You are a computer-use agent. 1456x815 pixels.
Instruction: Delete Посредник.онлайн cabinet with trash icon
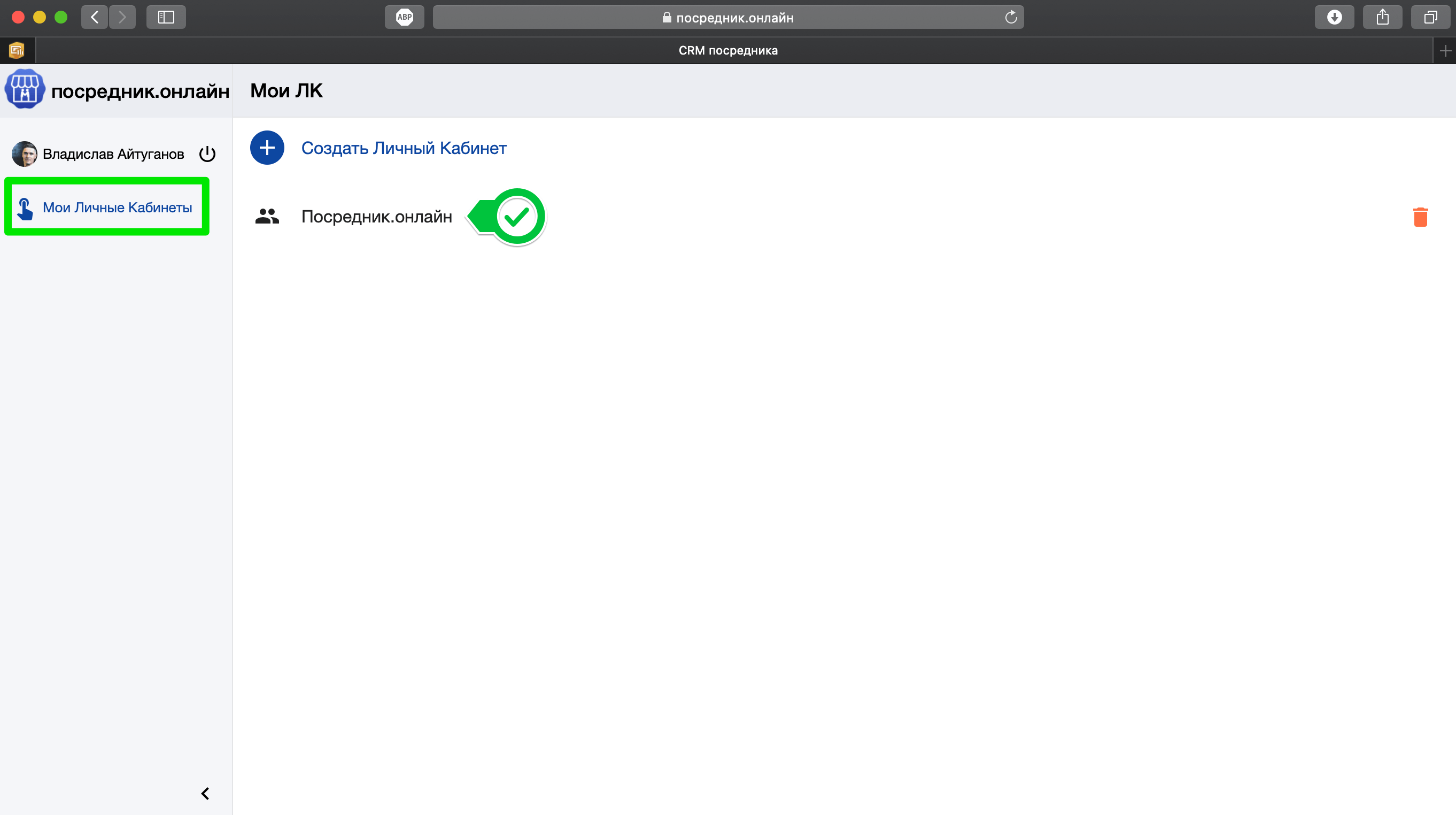pyautogui.click(x=1420, y=217)
